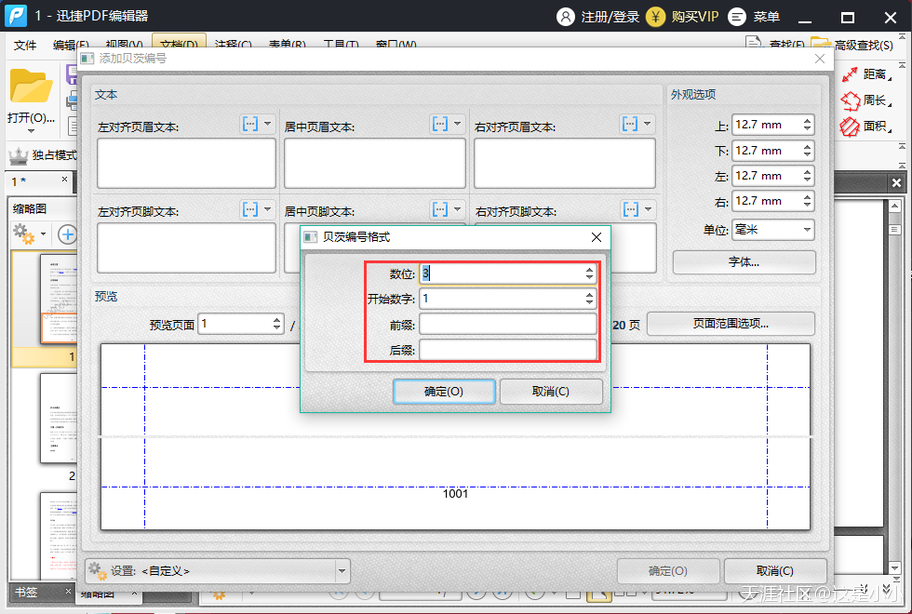
Task: Click 确定(O) in 添加贝茨编号 dialog
Action: 668,571
